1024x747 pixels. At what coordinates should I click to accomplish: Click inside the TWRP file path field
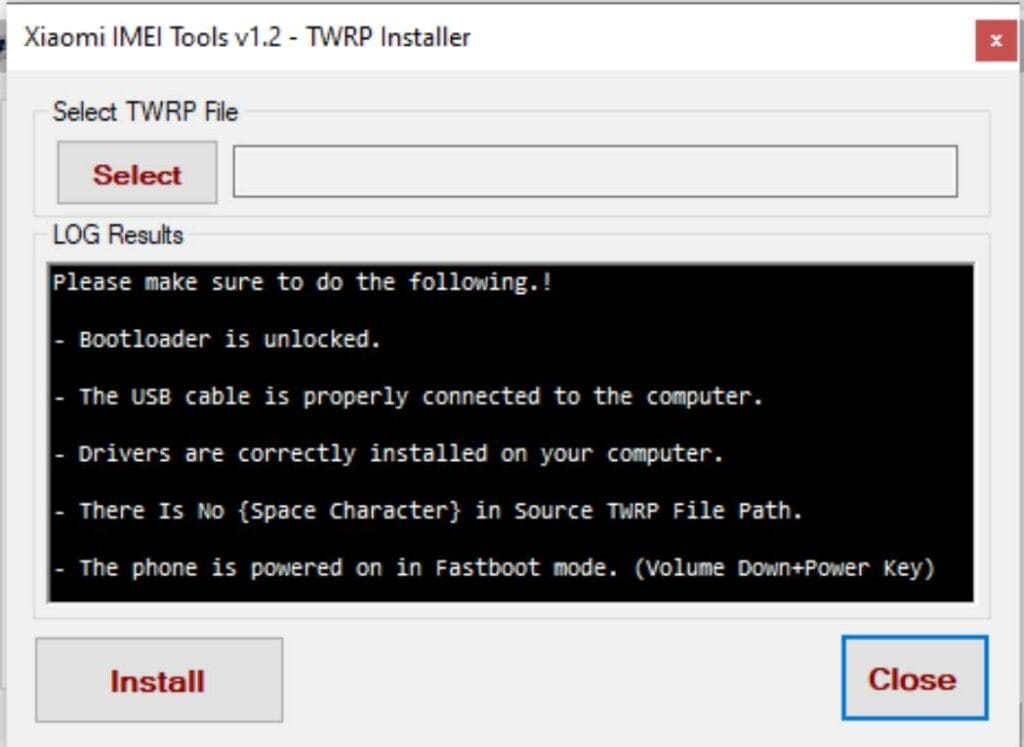[x=595, y=172]
